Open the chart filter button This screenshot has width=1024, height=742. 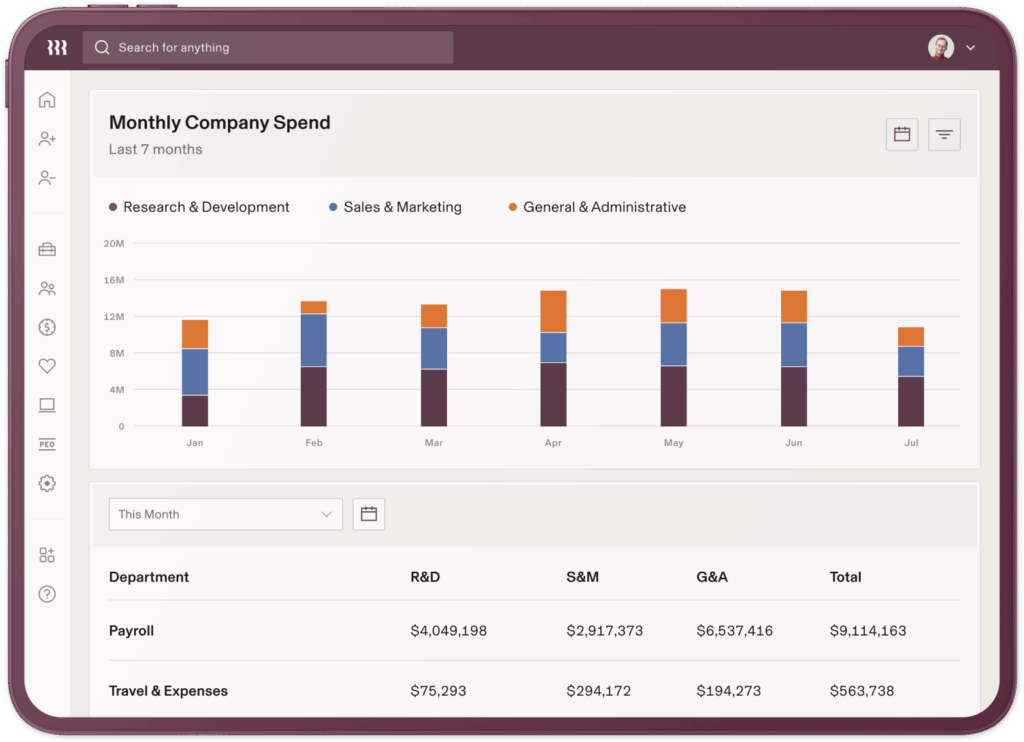[944, 134]
